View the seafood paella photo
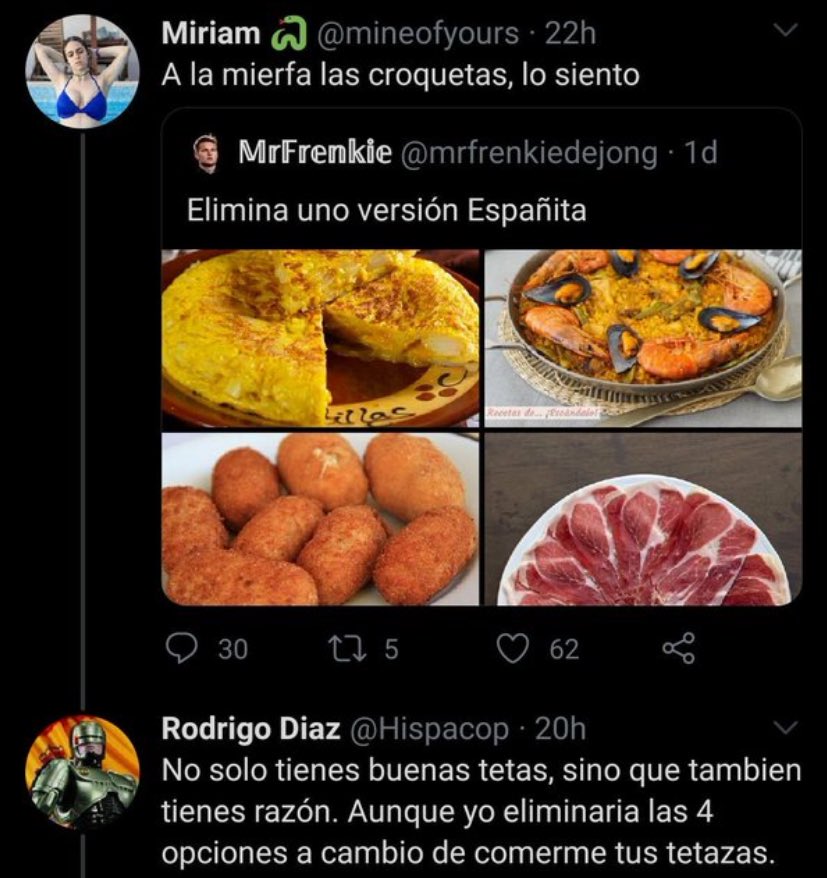Viewport: 827px width, 878px height. pos(643,338)
